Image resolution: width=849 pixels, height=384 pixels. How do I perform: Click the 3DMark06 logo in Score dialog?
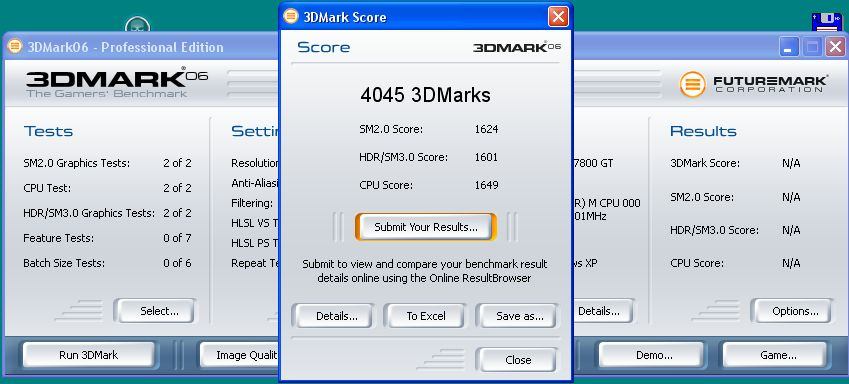tap(517, 47)
